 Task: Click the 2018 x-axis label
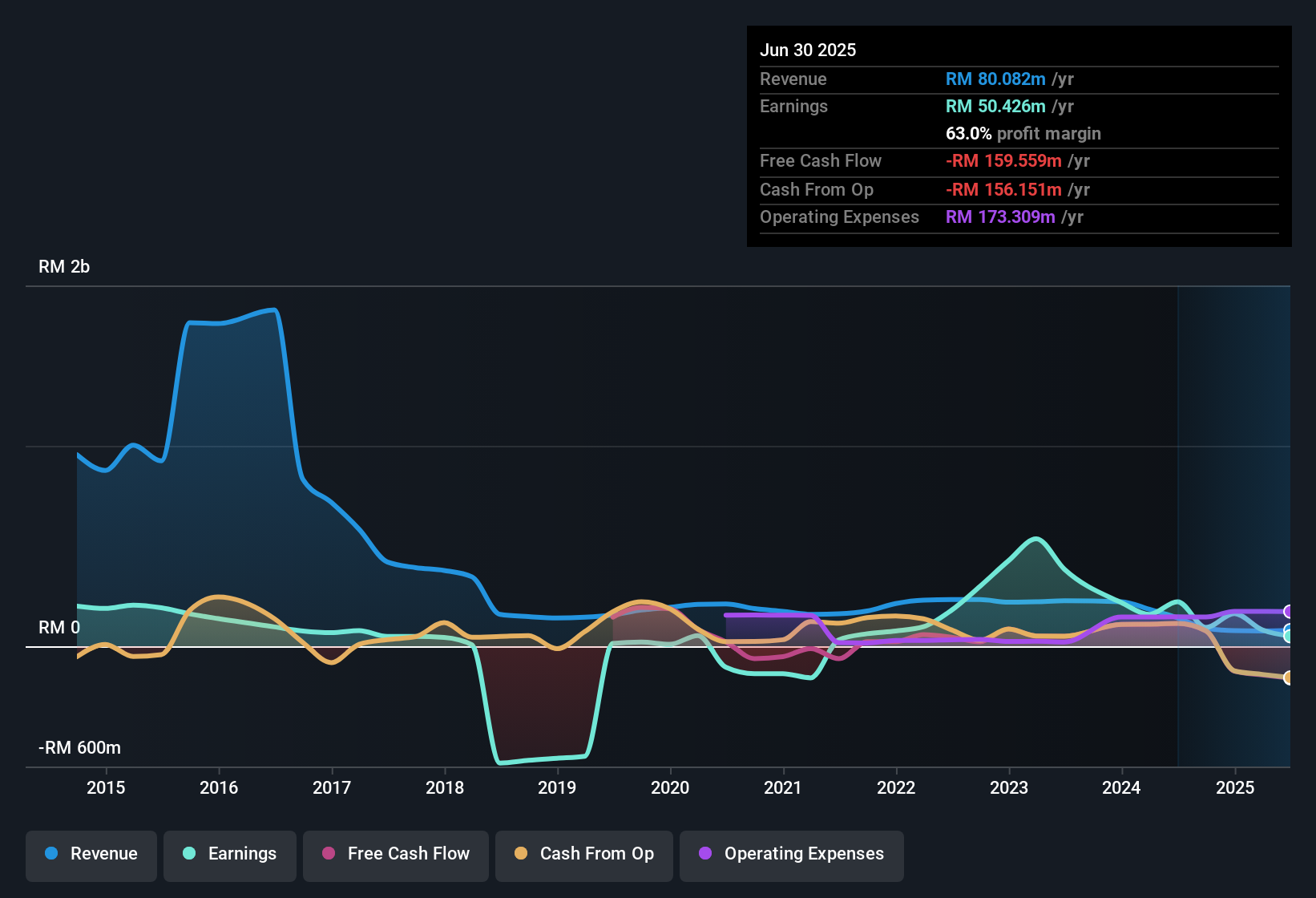pyautogui.click(x=445, y=787)
